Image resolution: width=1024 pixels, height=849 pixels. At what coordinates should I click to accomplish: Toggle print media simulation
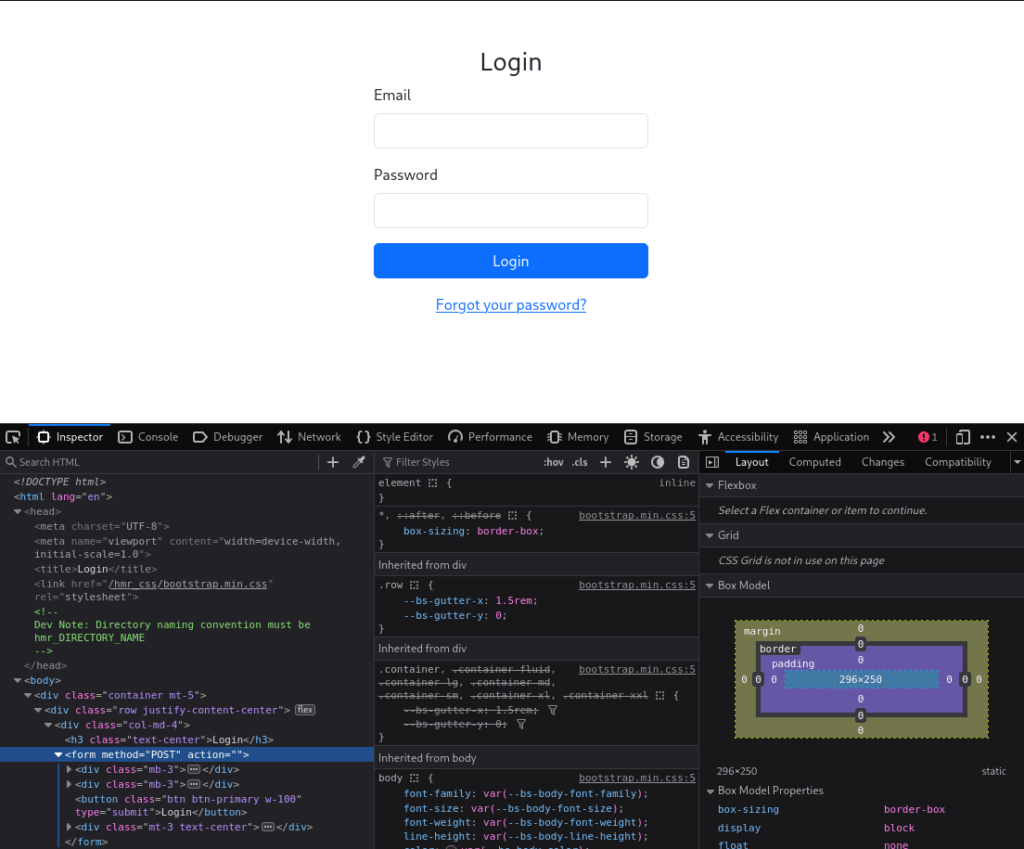click(684, 462)
